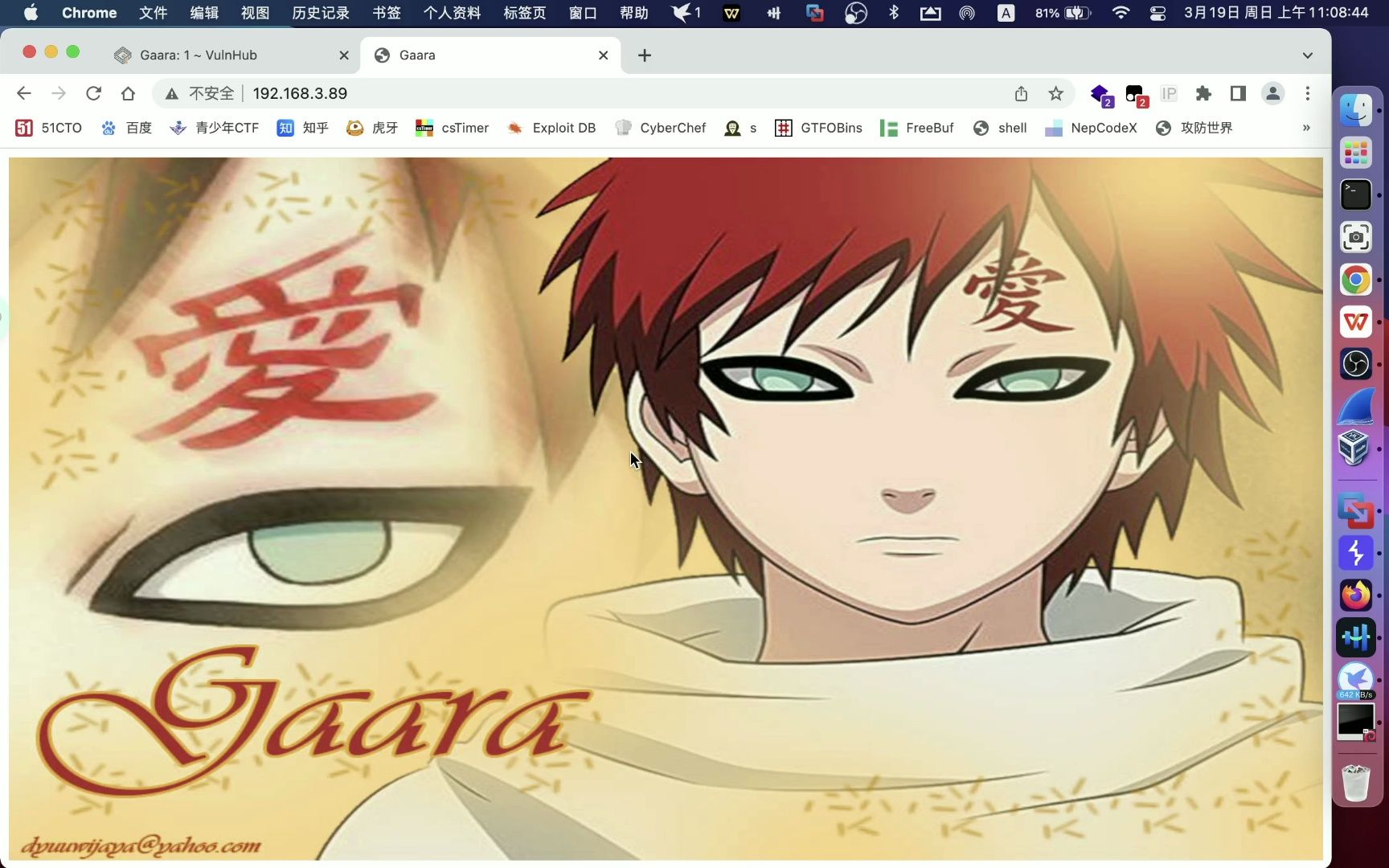Open the 帮助 menu
The width and height of the screenshot is (1389, 868).
634,13
